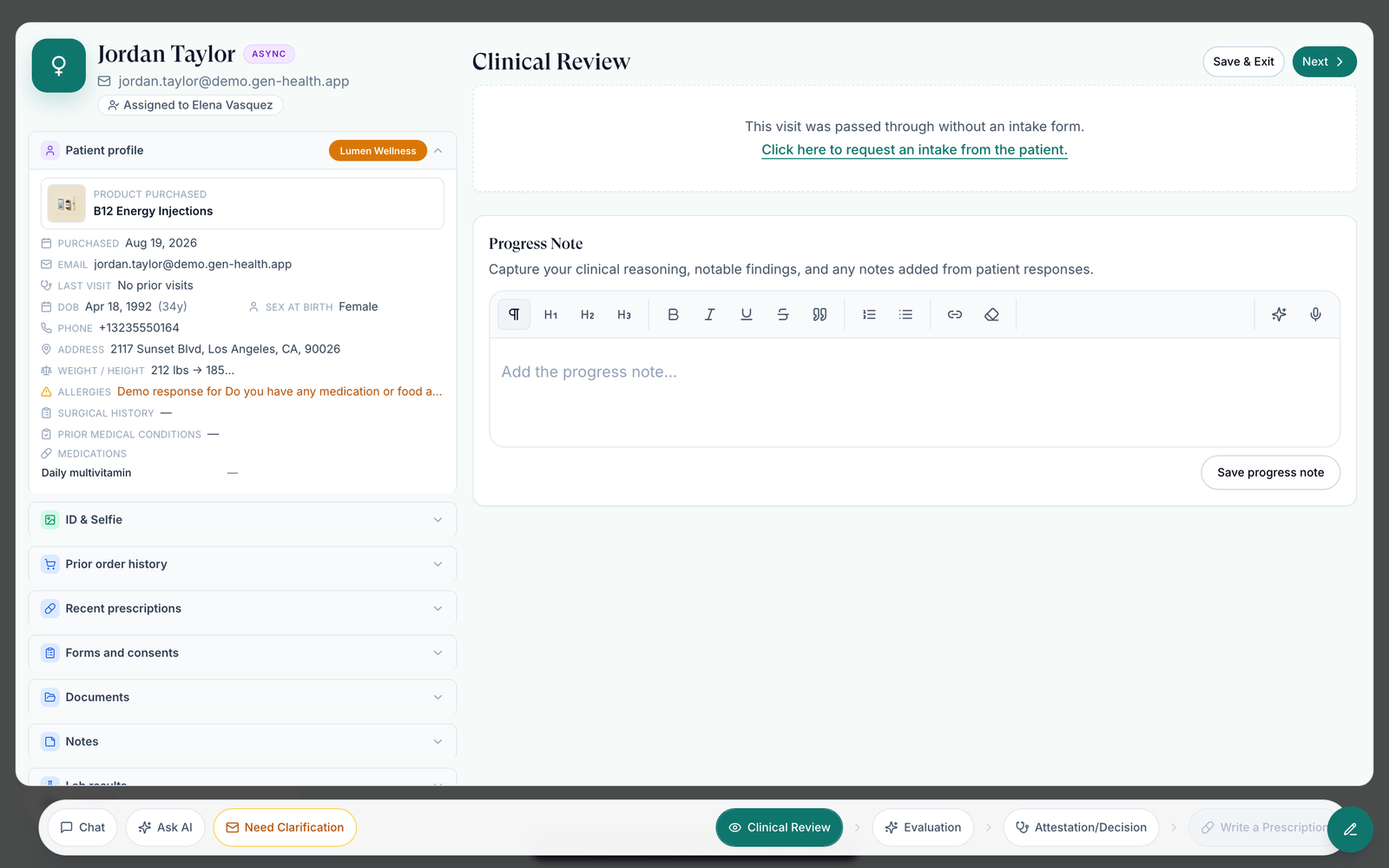
Task: Insert a blockquote
Action: [x=820, y=314]
